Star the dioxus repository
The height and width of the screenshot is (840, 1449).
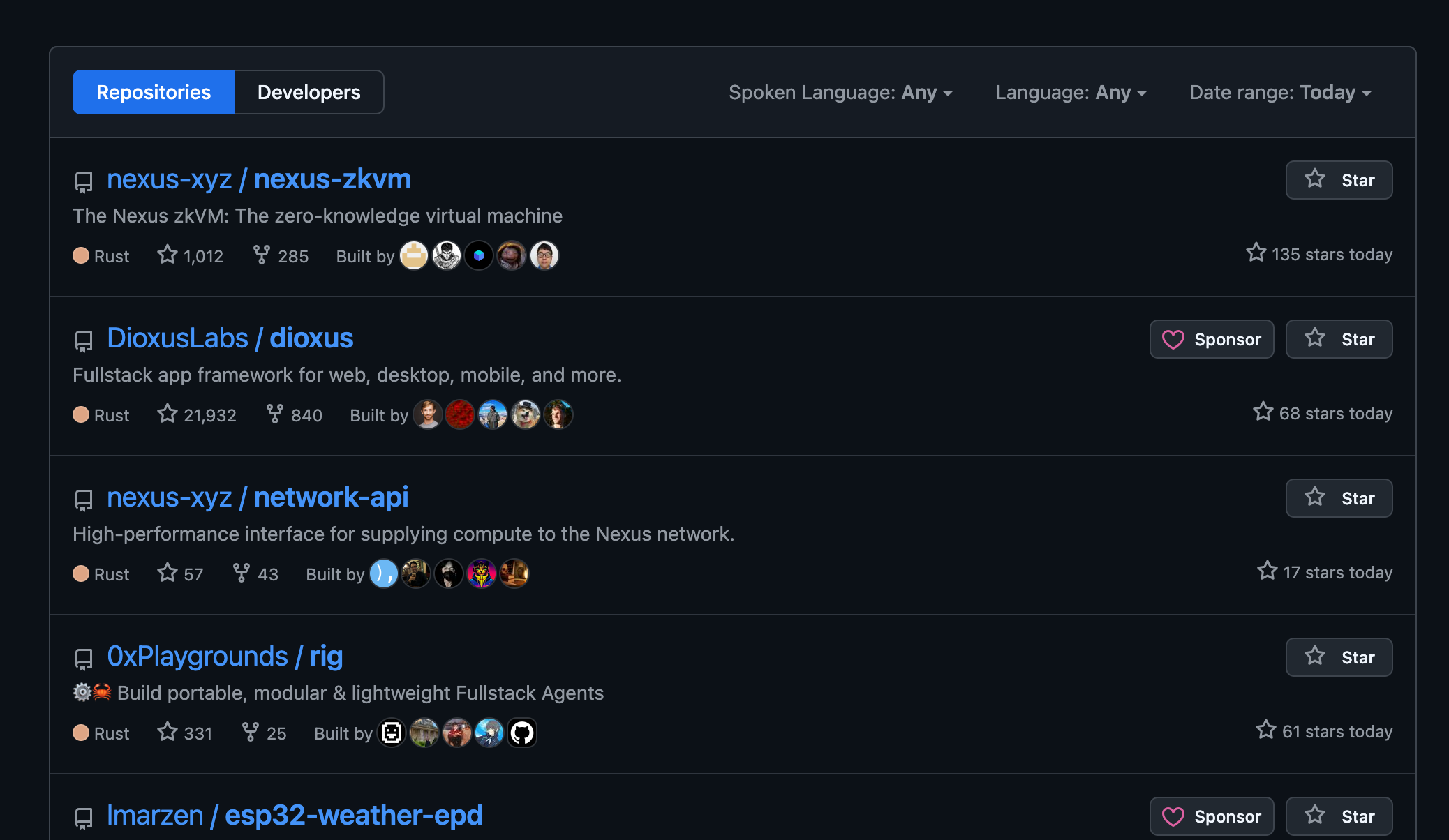[x=1339, y=339]
